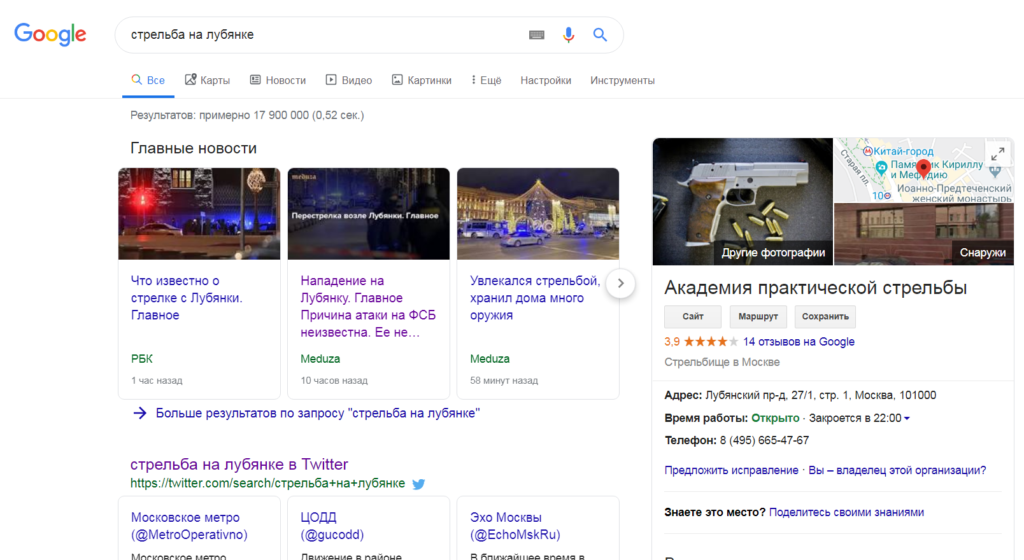Screen dimensions: 1024x560
Task: Open the on-screen keyboard icon
Action: (x=537, y=35)
